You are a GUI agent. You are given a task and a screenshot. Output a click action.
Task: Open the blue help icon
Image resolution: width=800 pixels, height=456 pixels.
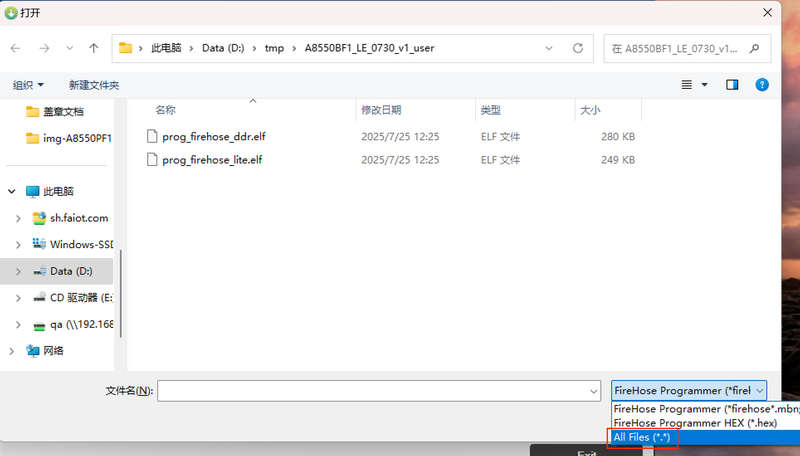point(762,85)
